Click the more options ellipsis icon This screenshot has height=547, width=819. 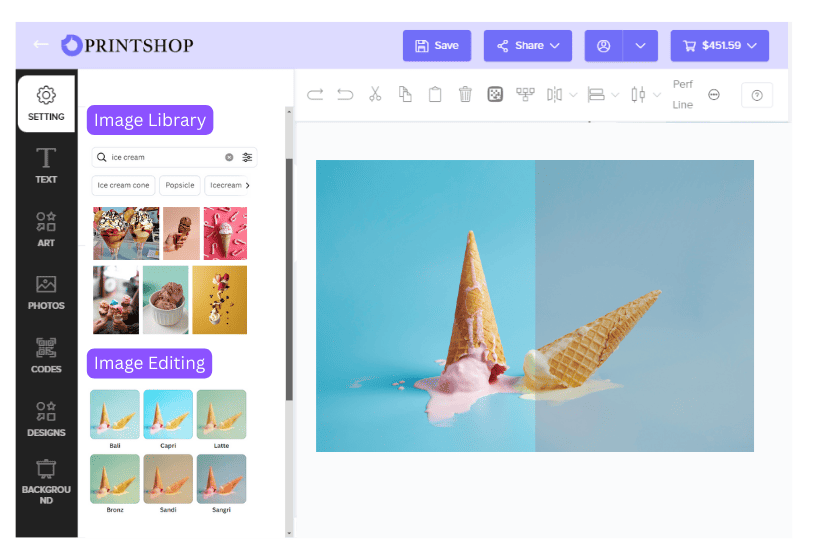(714, 95)
